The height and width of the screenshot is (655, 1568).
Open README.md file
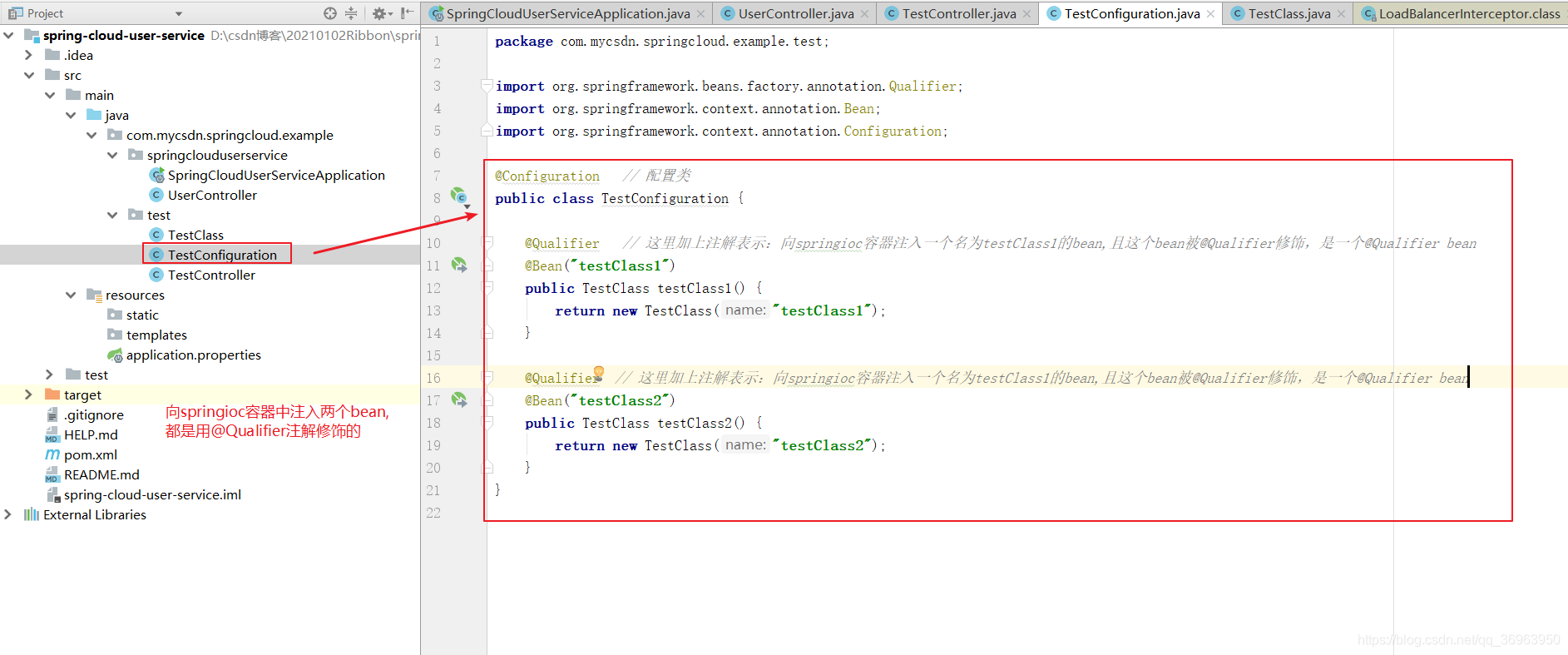(x=101, y=474)
